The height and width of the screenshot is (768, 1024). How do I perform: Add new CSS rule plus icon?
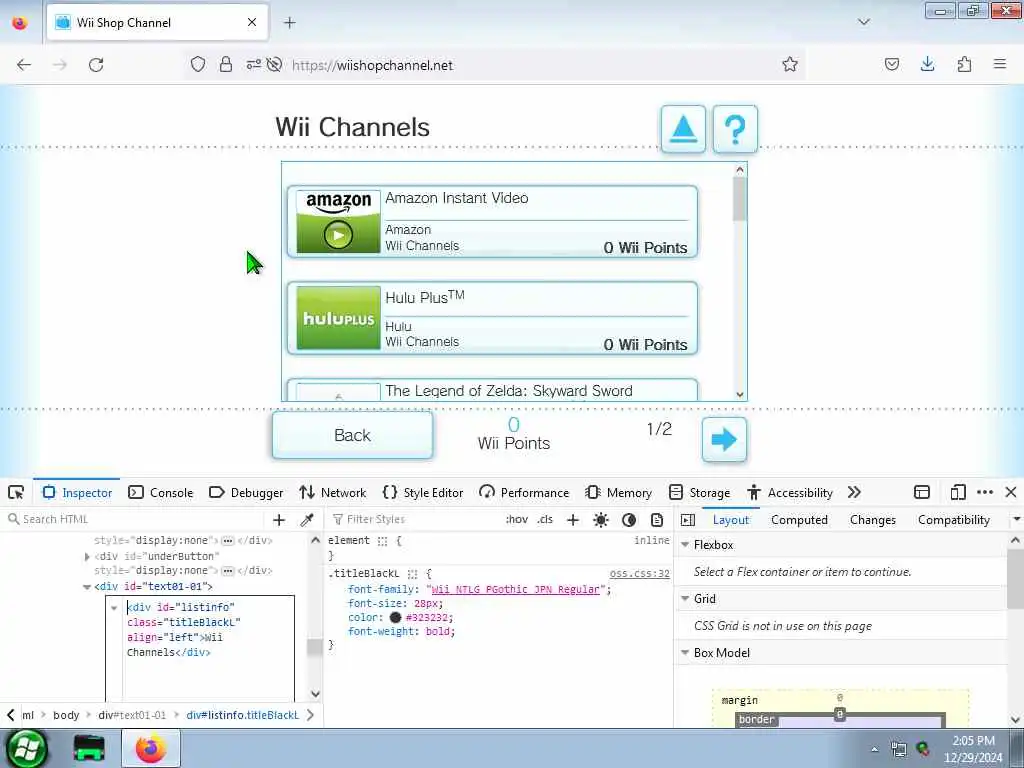pos(573,520)
